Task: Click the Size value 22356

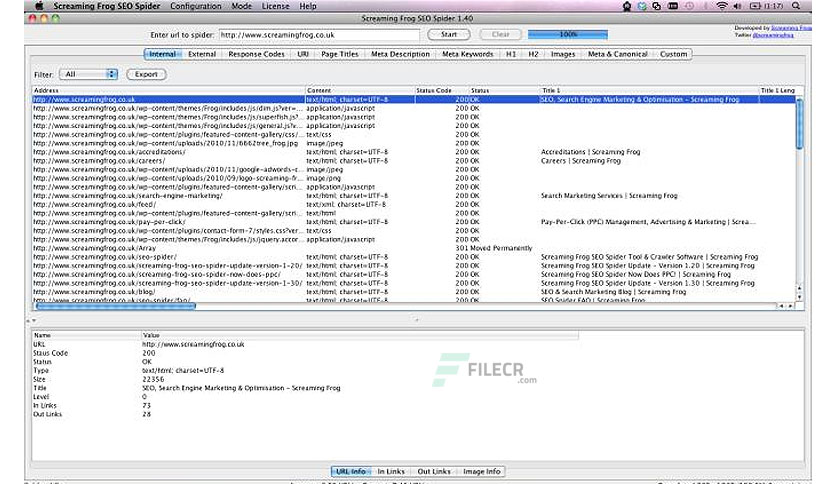Action: 153,379
